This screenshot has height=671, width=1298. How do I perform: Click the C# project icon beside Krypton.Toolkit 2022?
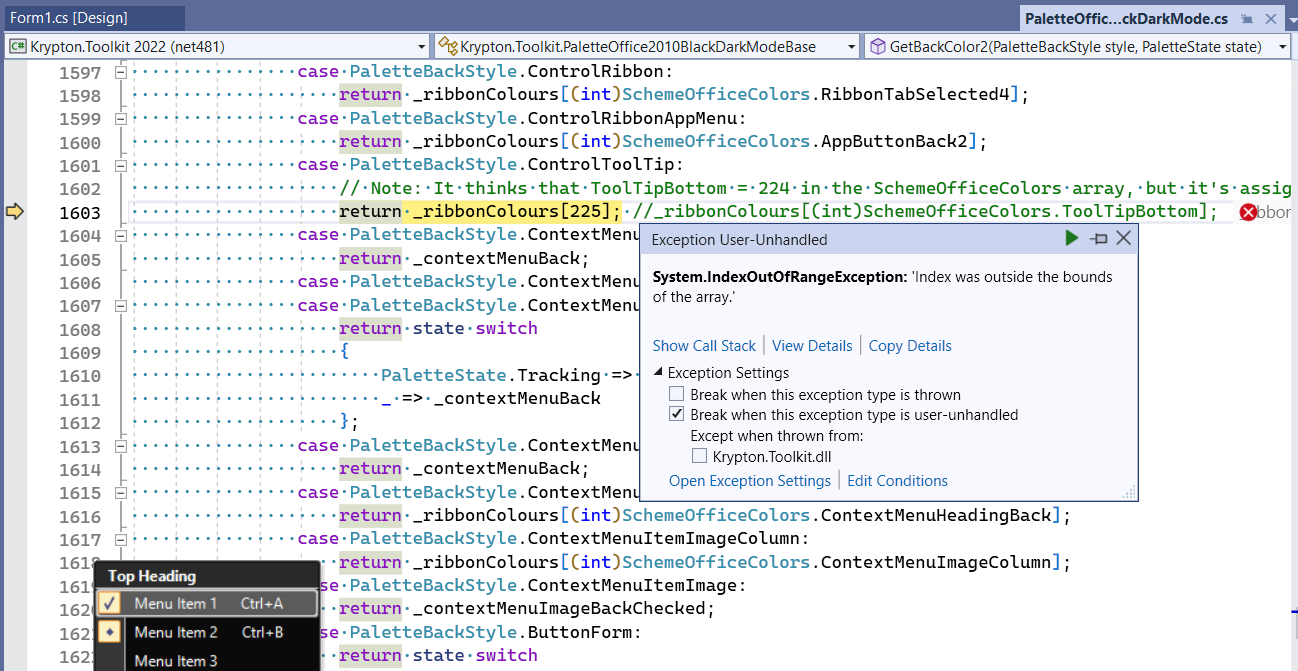click(x=17, y=45)
